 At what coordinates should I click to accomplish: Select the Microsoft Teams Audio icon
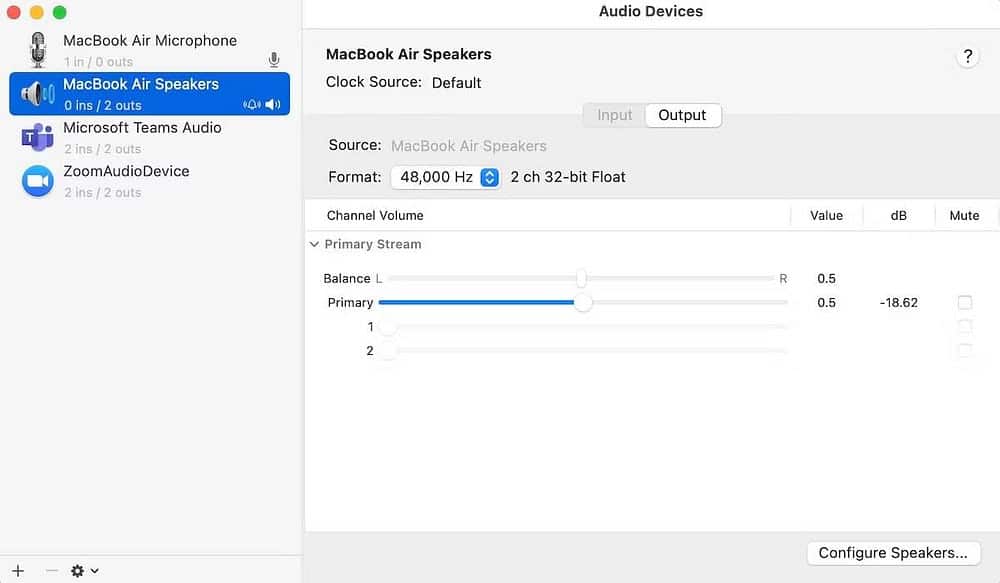coord(37,136)
